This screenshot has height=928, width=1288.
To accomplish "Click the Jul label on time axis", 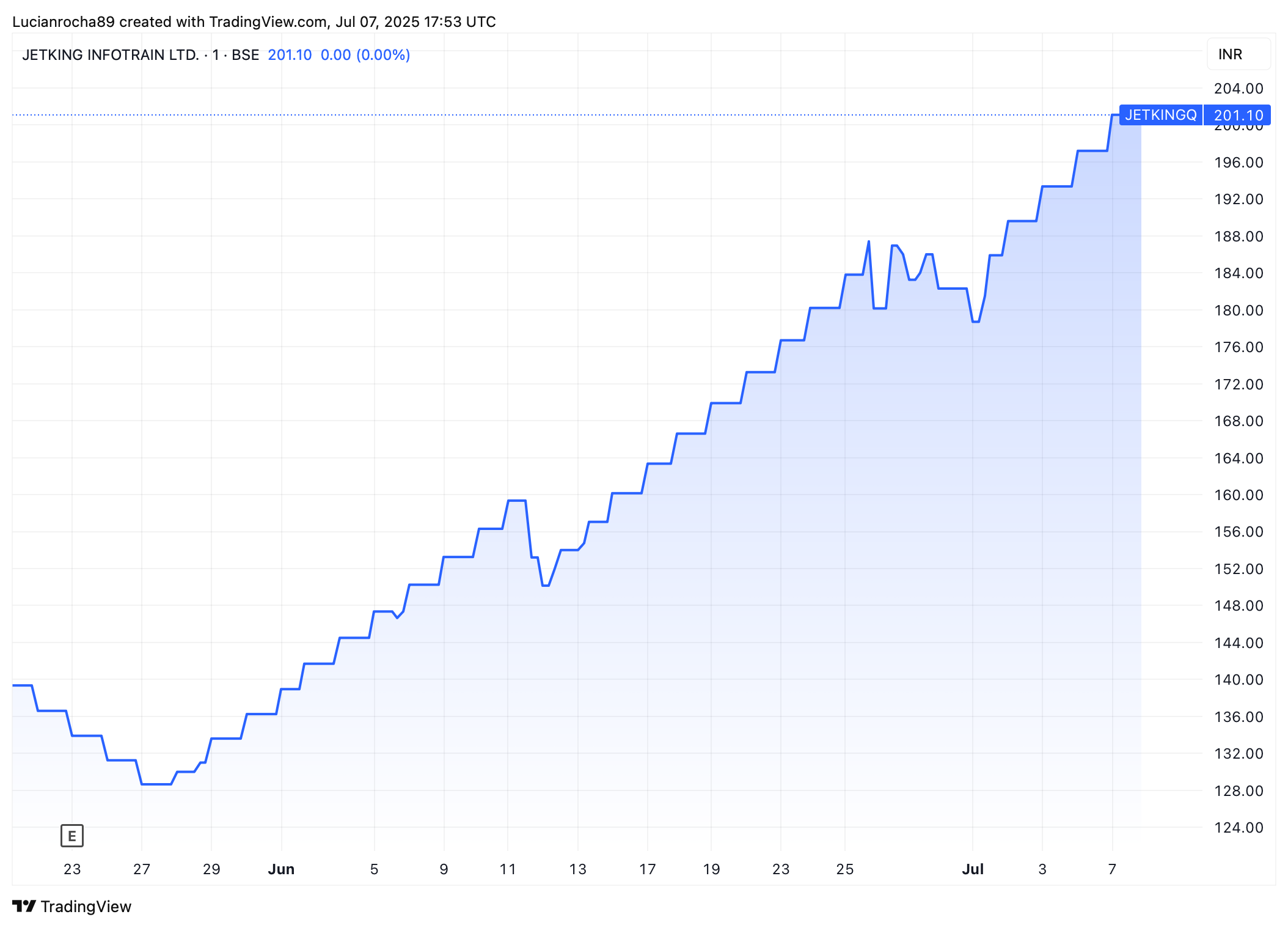I will pos(973,869).
